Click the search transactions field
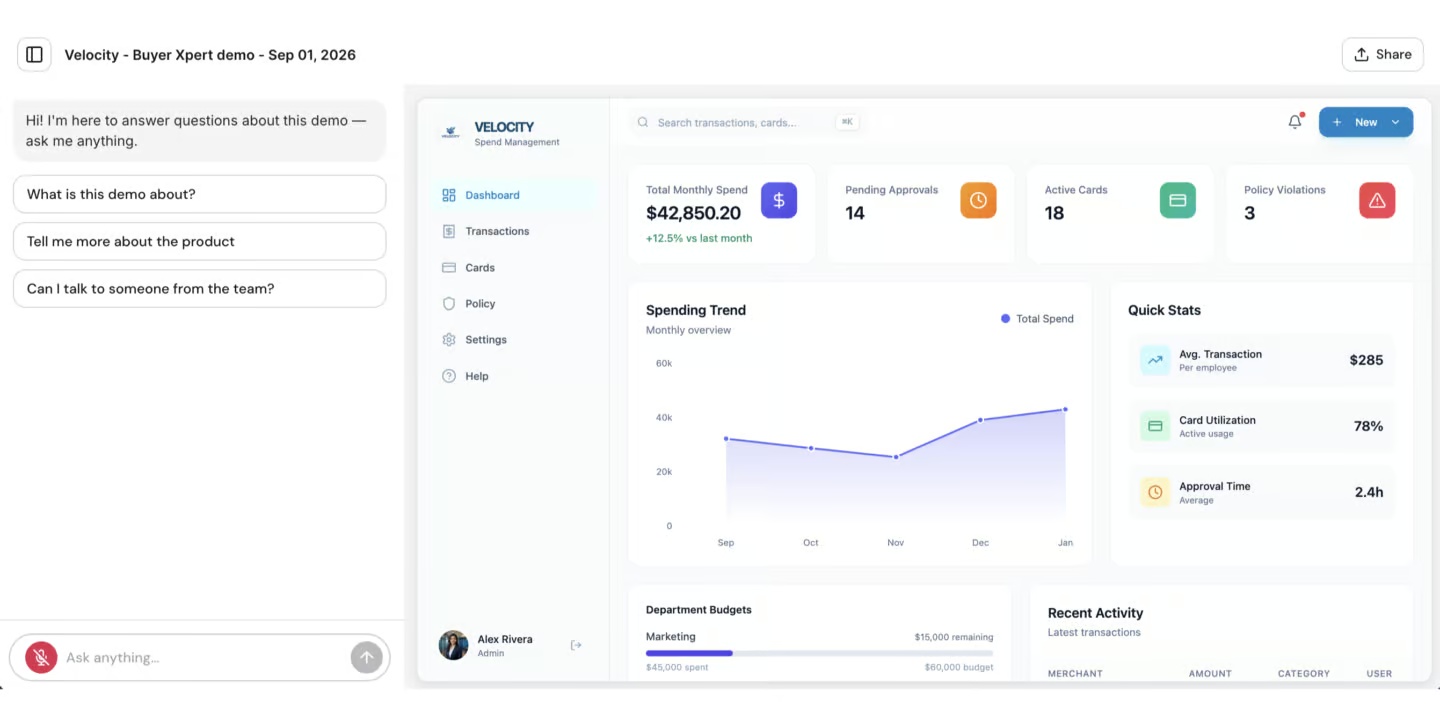 (x=747, y=122)
